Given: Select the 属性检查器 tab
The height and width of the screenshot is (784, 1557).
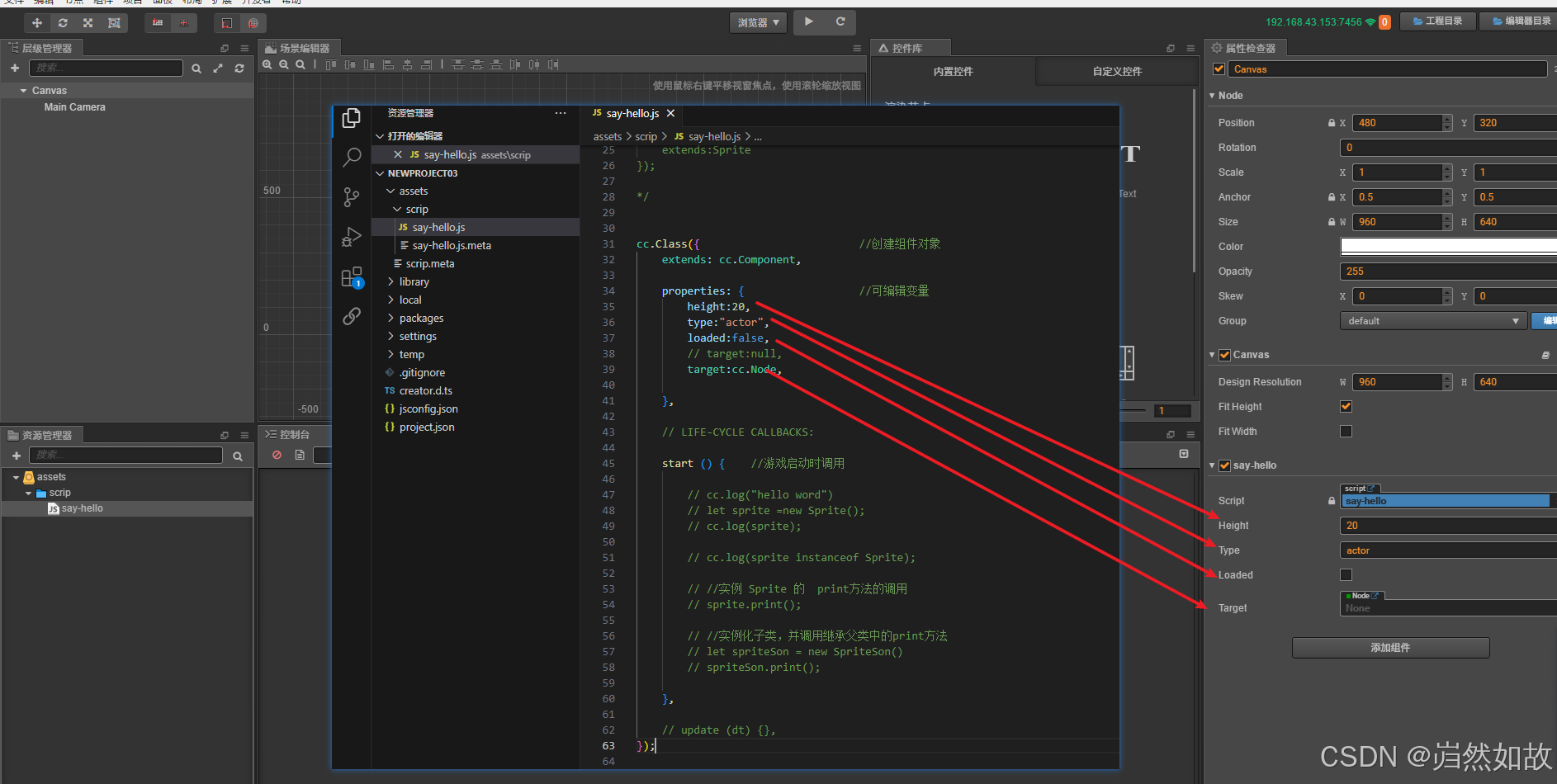Looking at the screenshot, I should click(x=1244, y=48).
